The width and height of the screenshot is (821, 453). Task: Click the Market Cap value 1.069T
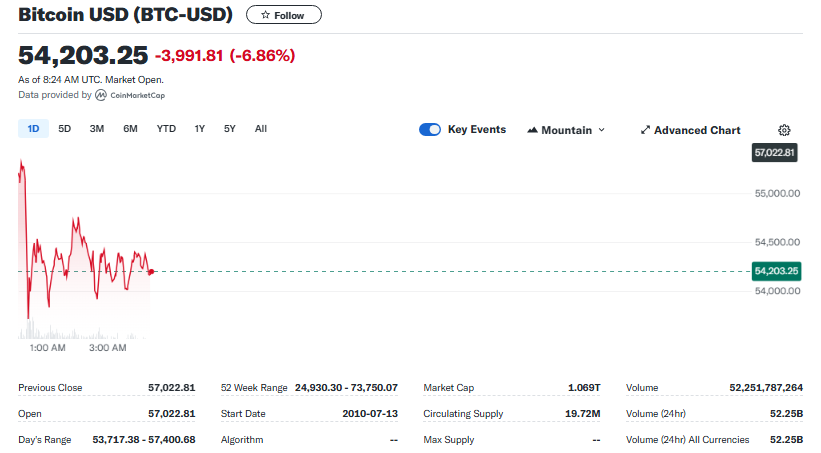coord(584,388)
